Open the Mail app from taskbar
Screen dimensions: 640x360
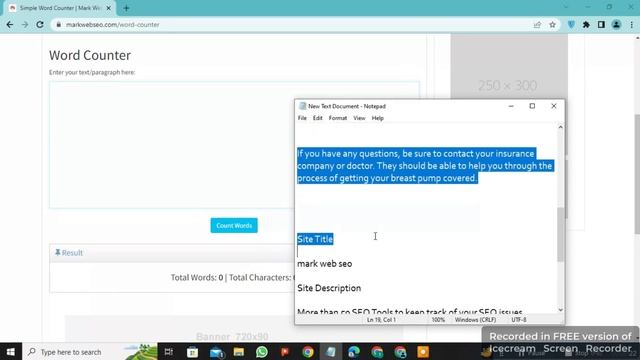(216, 352)
